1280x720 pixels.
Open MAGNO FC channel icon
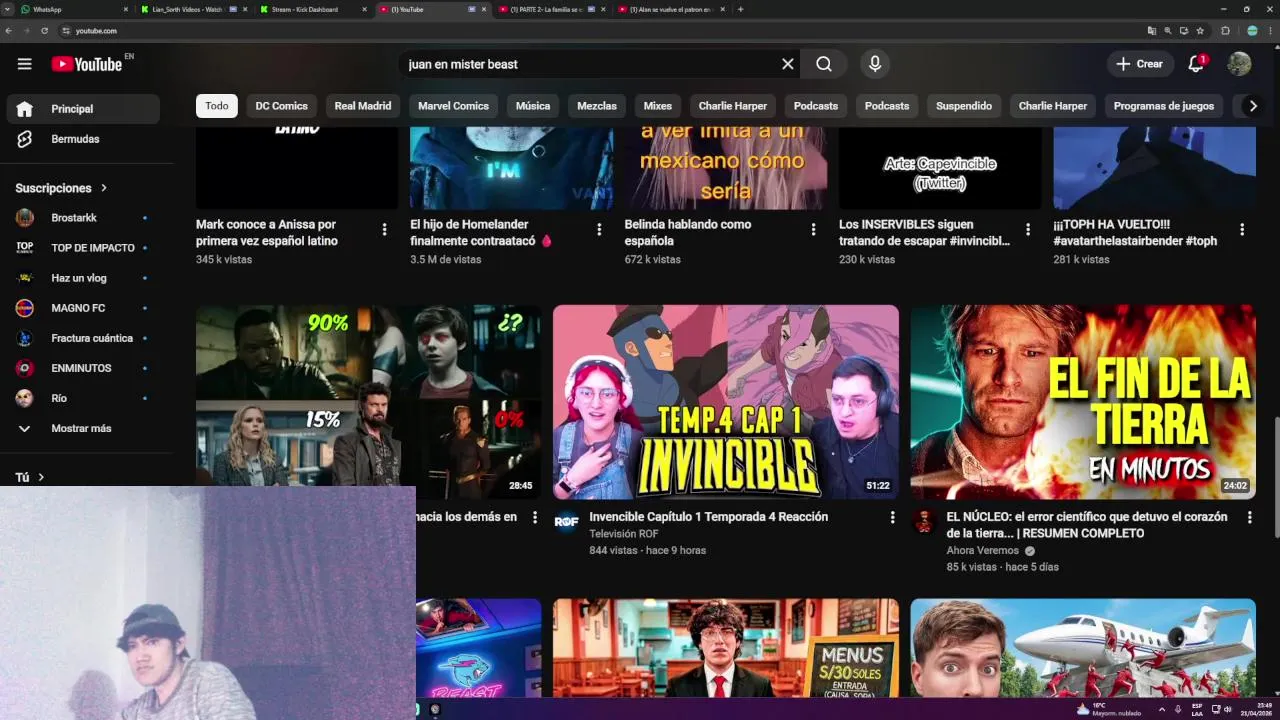(25, 308)
